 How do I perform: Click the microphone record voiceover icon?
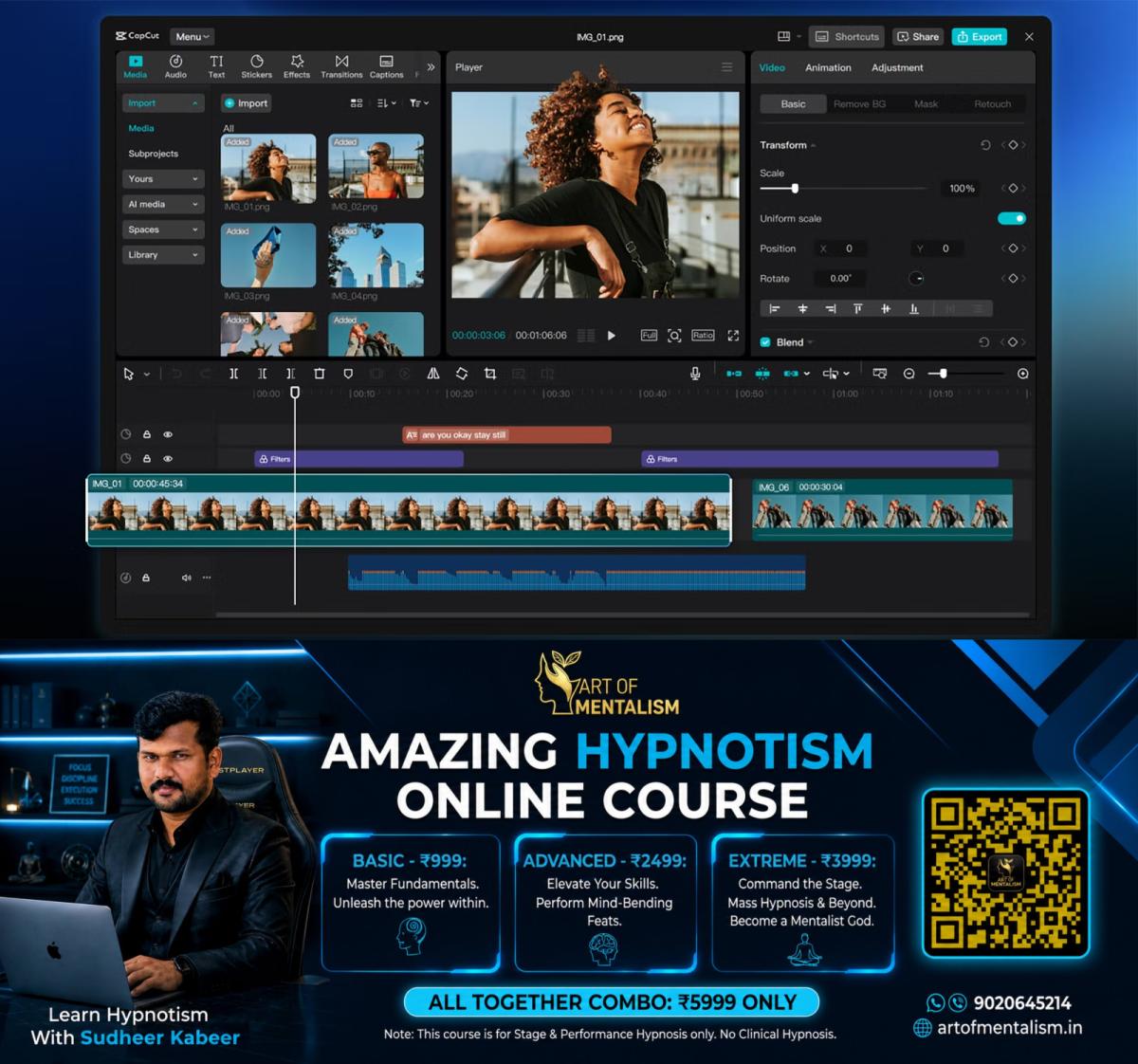[x=695, y=374]
